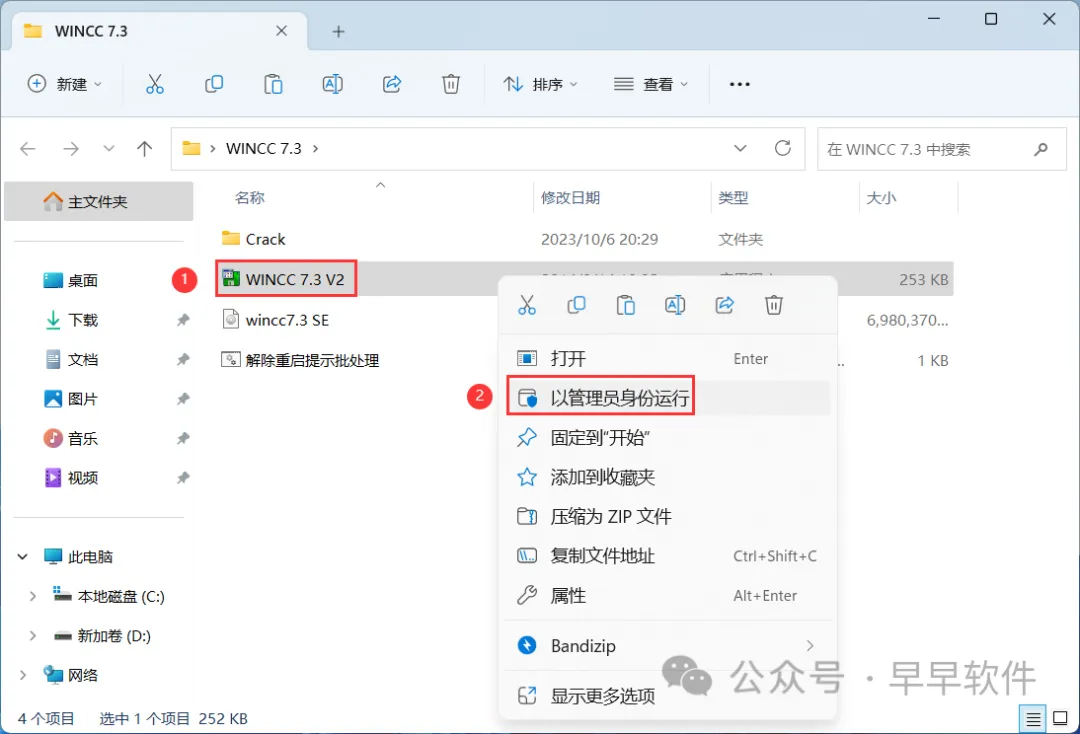Viewport: 1080px width, 734px height.
Task: Choose 属性 from context menu
Action: pyautogui.click(x=668, y=596)
